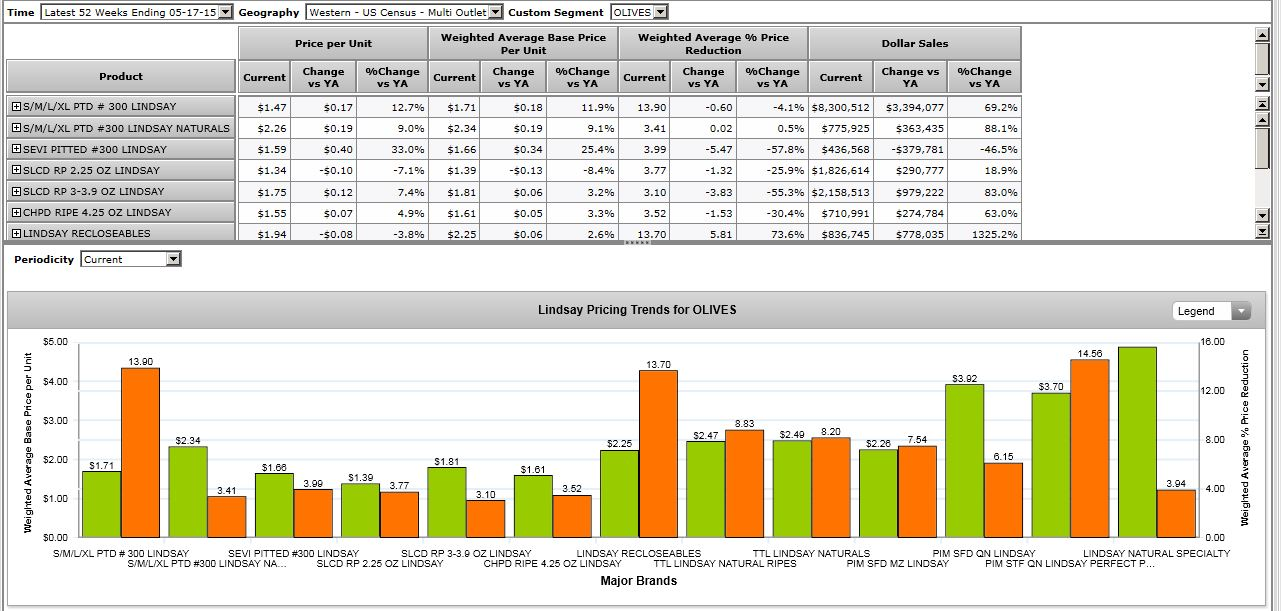Click plus icon beside S/M/L/XL PTD #300 LINDSAY NATURALS
The height and width of the screenshot is (611, 1281).
click(16, 128)
